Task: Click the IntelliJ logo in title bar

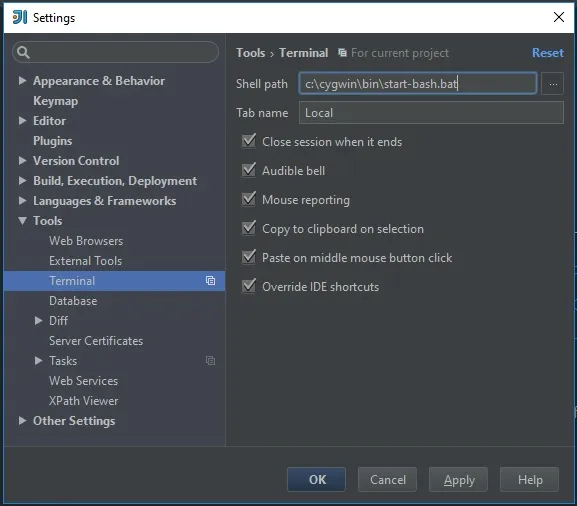Action: pos(20,17)
